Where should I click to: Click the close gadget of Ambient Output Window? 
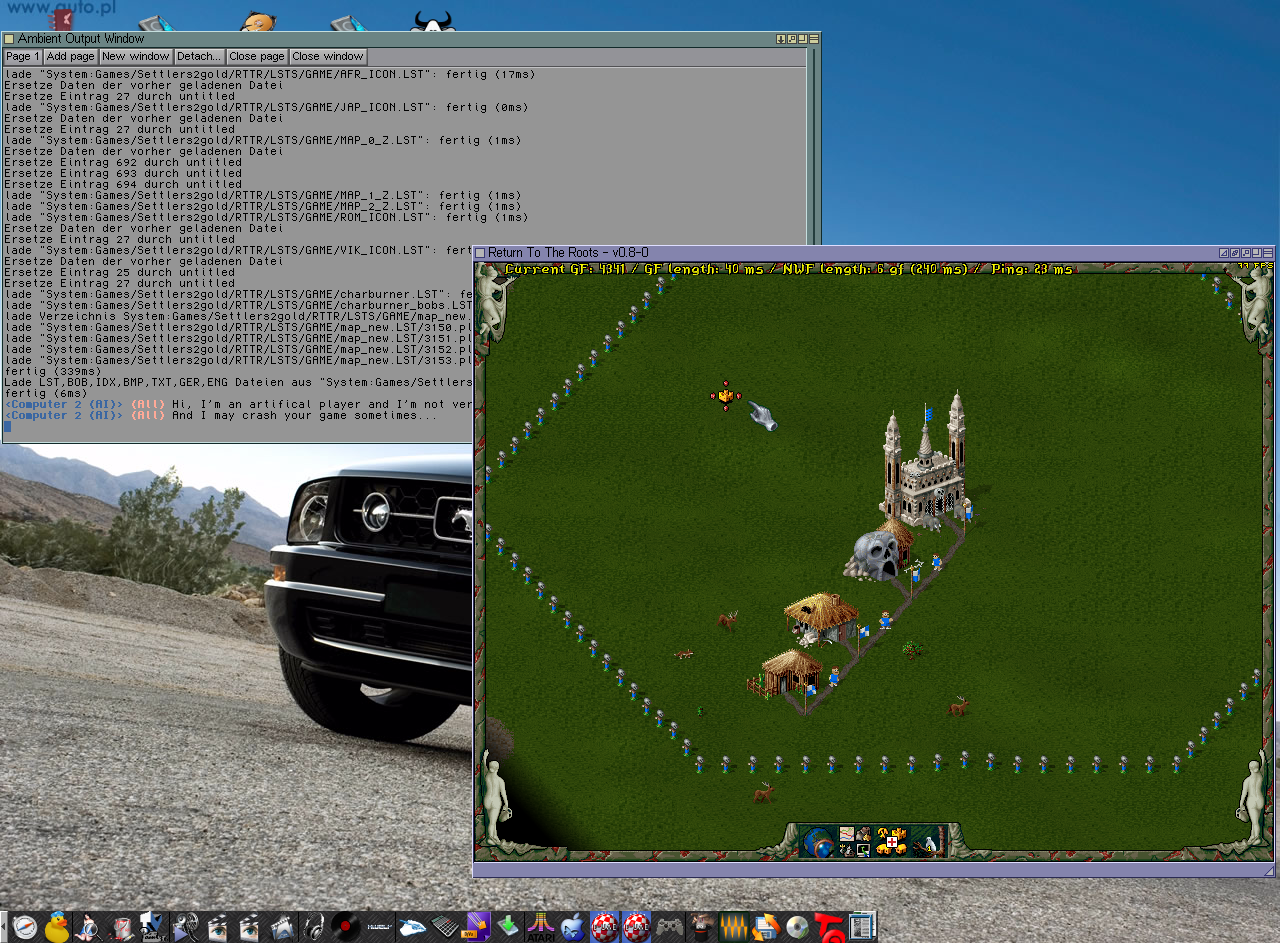click(9, 38)
